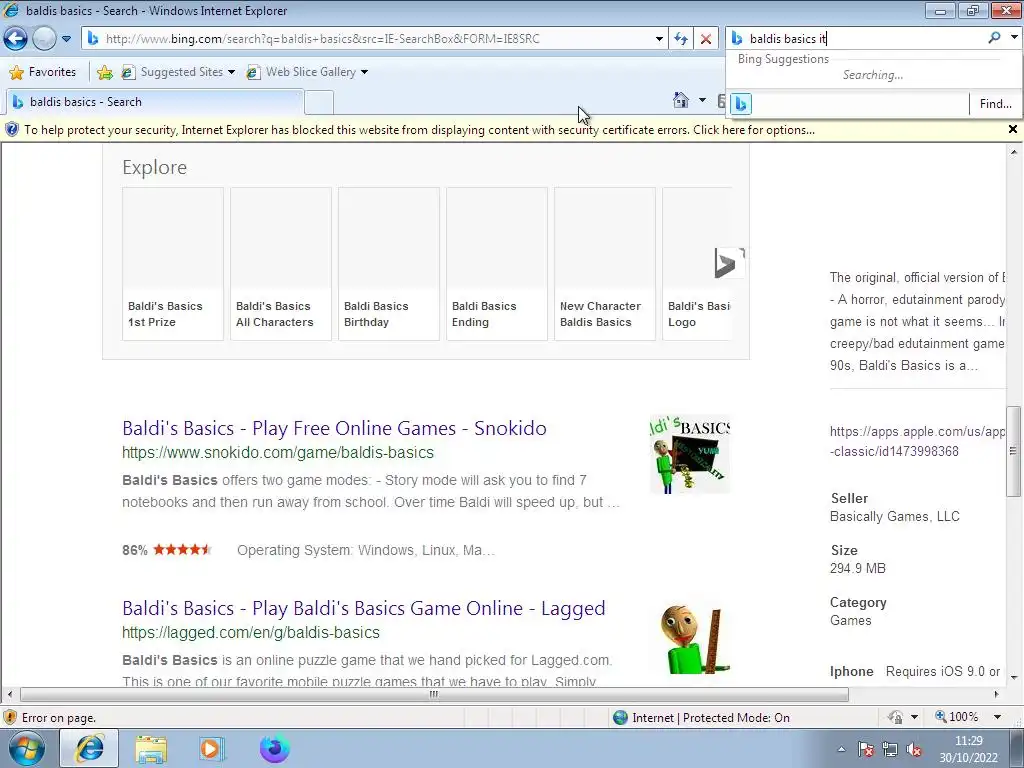Click the Explore carousel next arrow

tap(729, 263)
